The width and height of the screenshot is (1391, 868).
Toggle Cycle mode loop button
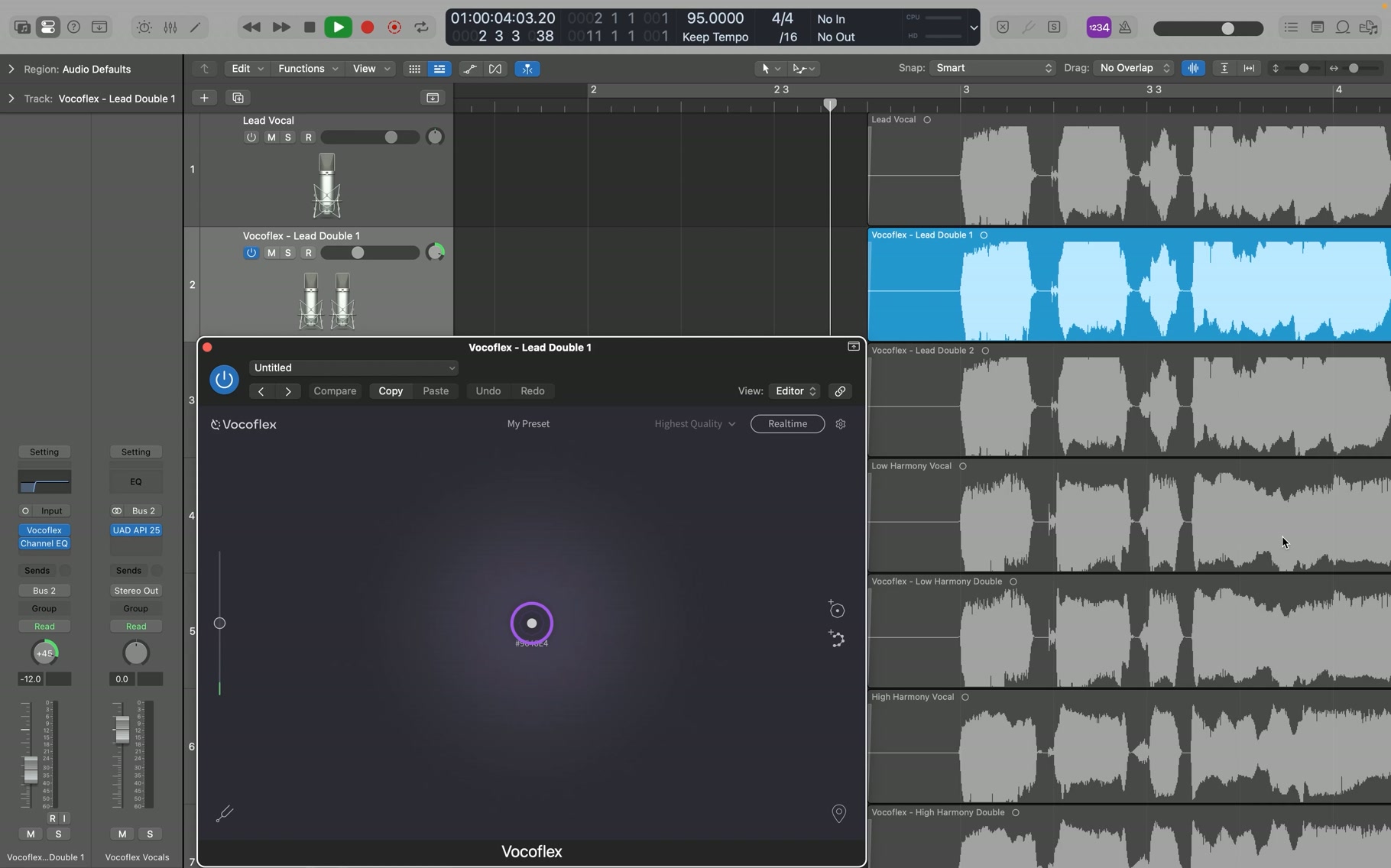click(x=421, y=28)
